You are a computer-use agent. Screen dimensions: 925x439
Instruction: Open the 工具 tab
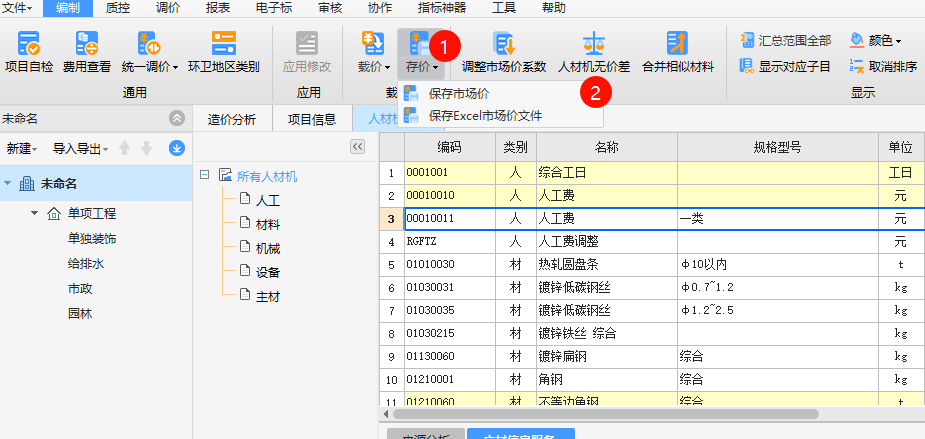(504, 8)
